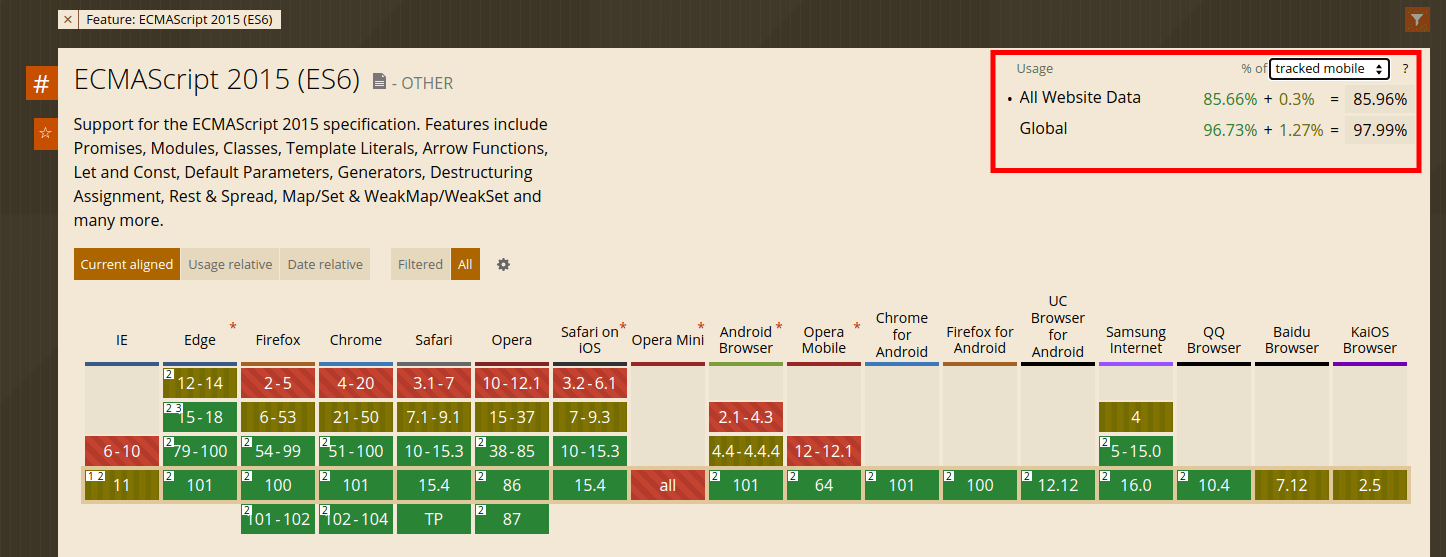Click the Opera column header
The height and width of the screenshot is (557, 1446).
512,340
